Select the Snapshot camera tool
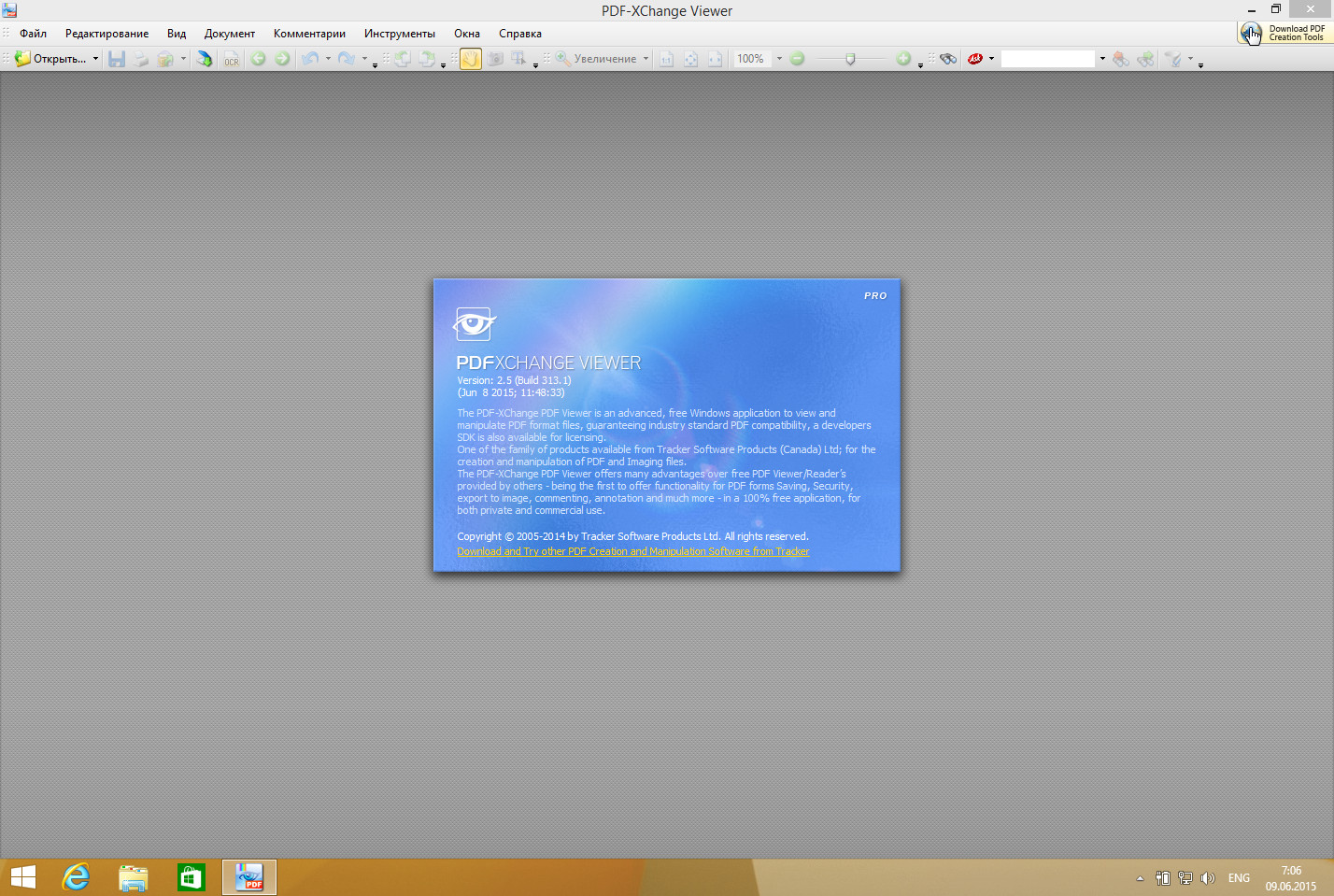Screen dimensions: 1334x896 click(495, 59)
